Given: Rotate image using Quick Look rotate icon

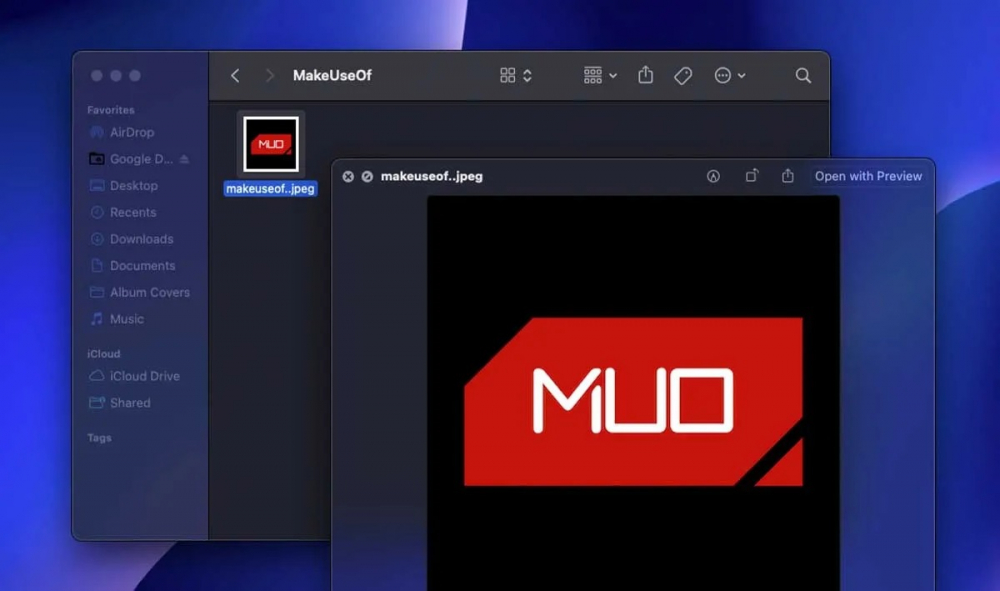Looking at the screenshot, I should 751,176.
